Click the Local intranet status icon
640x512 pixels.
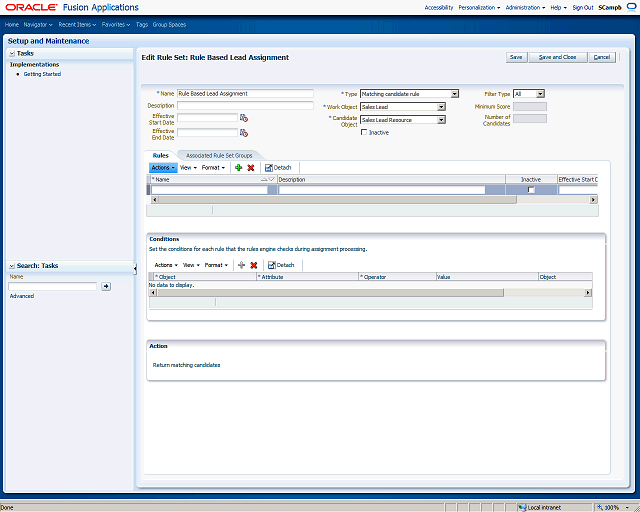(522, 508)
